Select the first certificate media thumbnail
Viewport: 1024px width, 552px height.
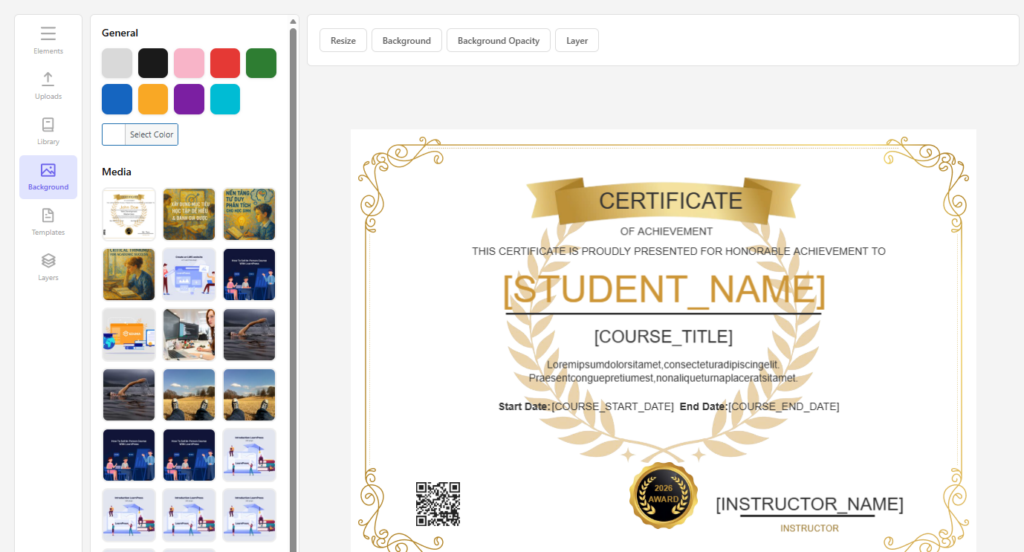click(129, 214)
